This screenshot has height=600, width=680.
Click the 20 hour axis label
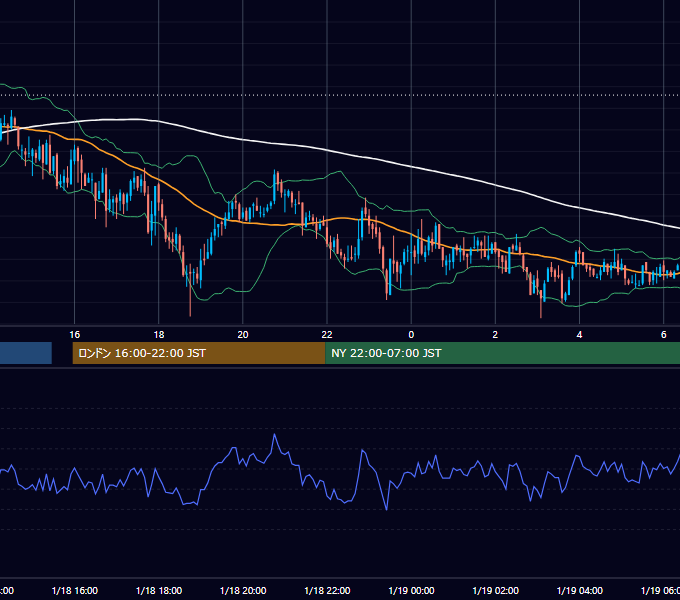pos(243,334)
